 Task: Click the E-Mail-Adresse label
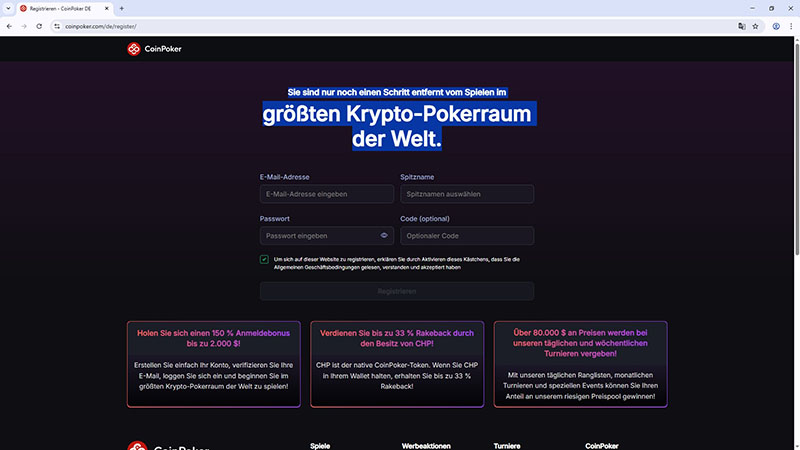(284, 177)
